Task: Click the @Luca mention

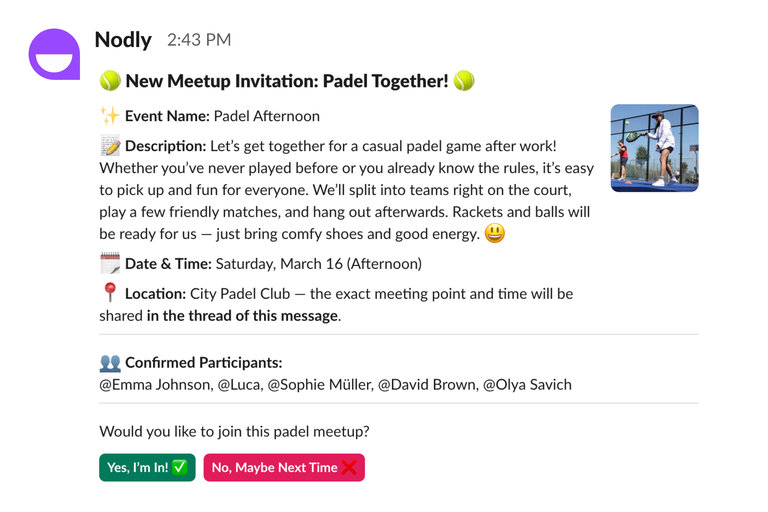Action: (238, 385)
